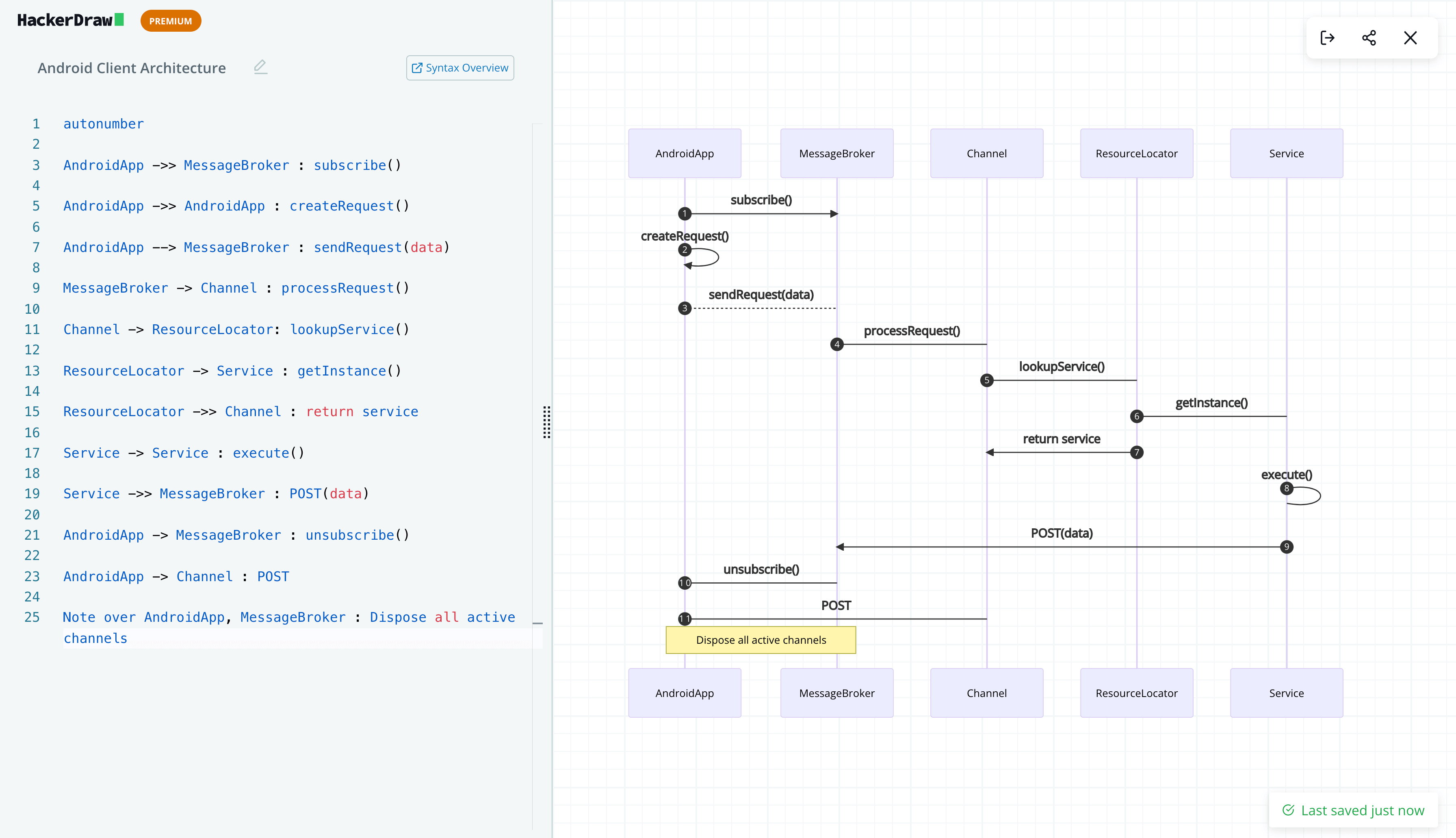This screenshot has height=838, width=1456.
Task: Click the Dispose all active channels note
Action: point(760,639)
